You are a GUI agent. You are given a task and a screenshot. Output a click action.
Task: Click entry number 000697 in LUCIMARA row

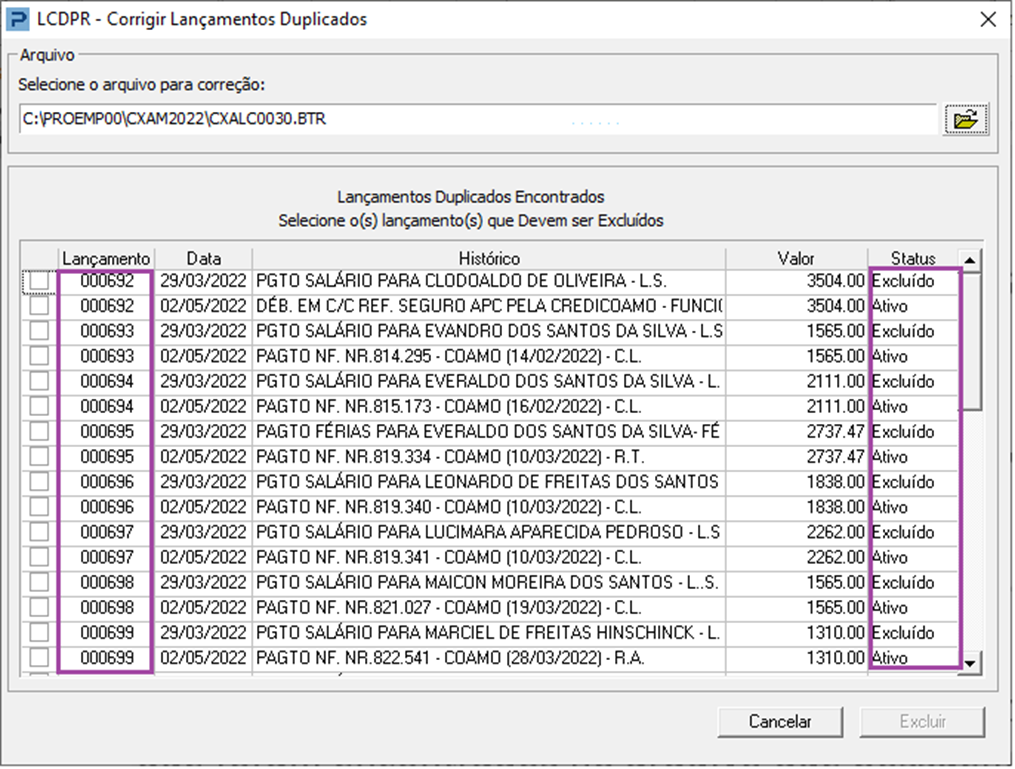click(x=107, y=532)
